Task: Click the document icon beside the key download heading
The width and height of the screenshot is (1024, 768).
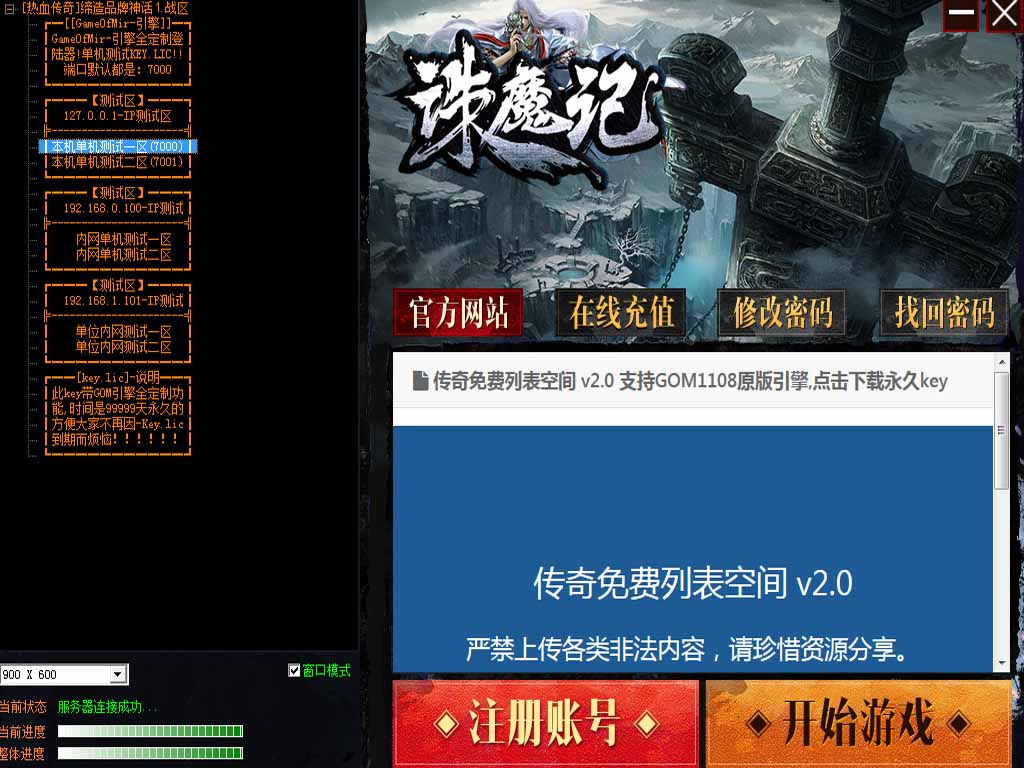Action: [x=421, y=381]
